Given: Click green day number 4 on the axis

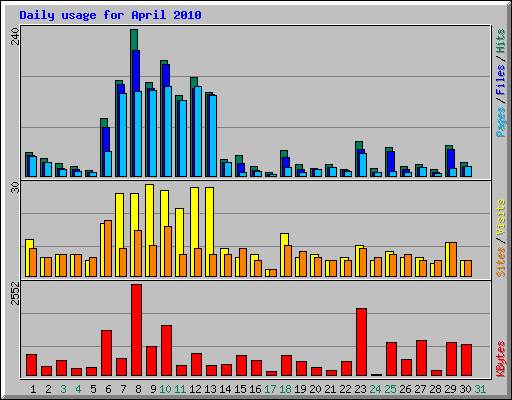Looking at the screenshot, I should coord(78,389).
